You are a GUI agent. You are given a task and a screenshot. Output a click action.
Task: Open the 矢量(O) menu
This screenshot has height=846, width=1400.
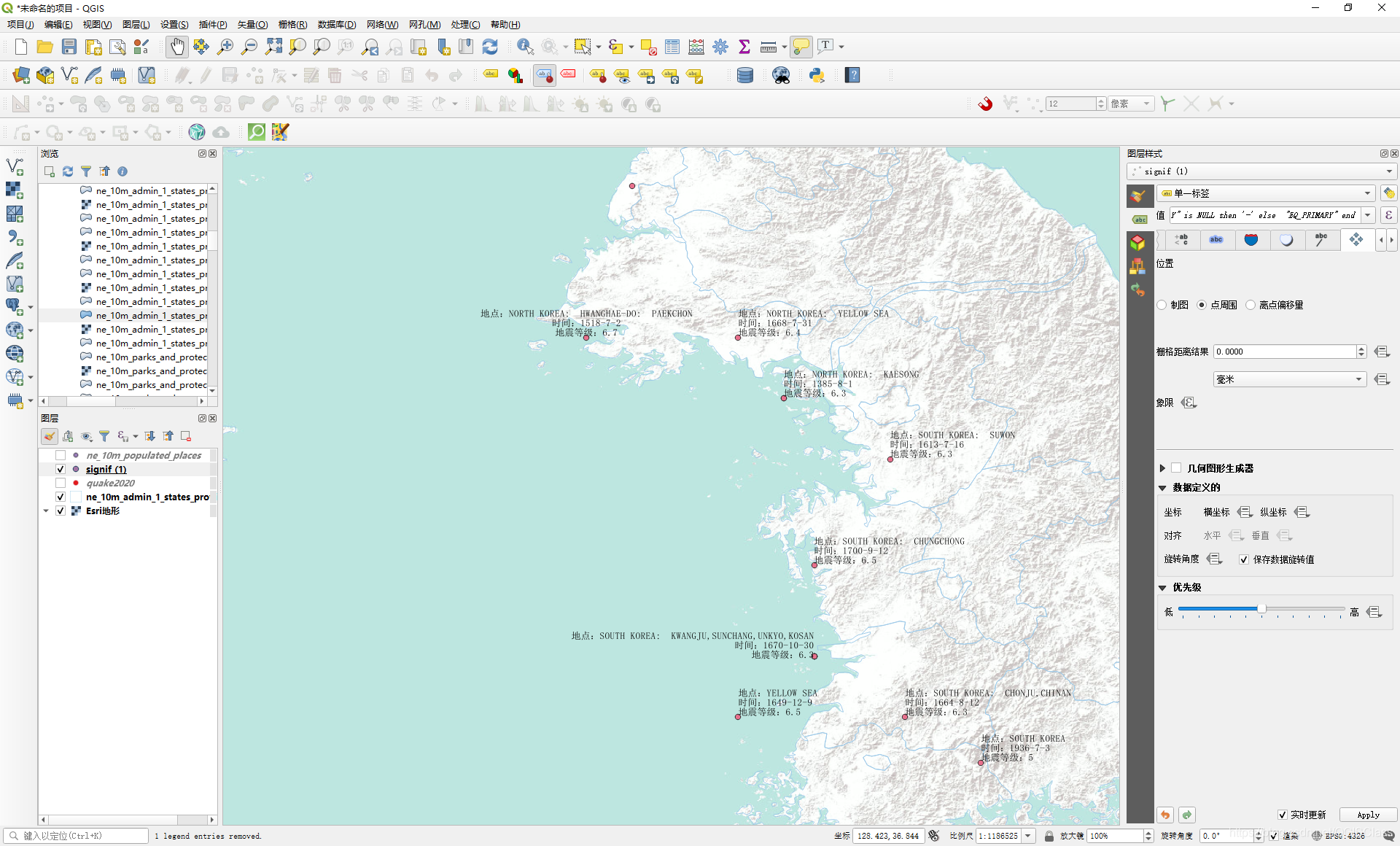(252, 24)
